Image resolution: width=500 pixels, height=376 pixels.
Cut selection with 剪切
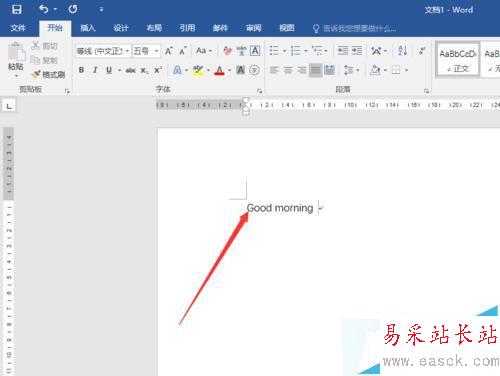44,46
